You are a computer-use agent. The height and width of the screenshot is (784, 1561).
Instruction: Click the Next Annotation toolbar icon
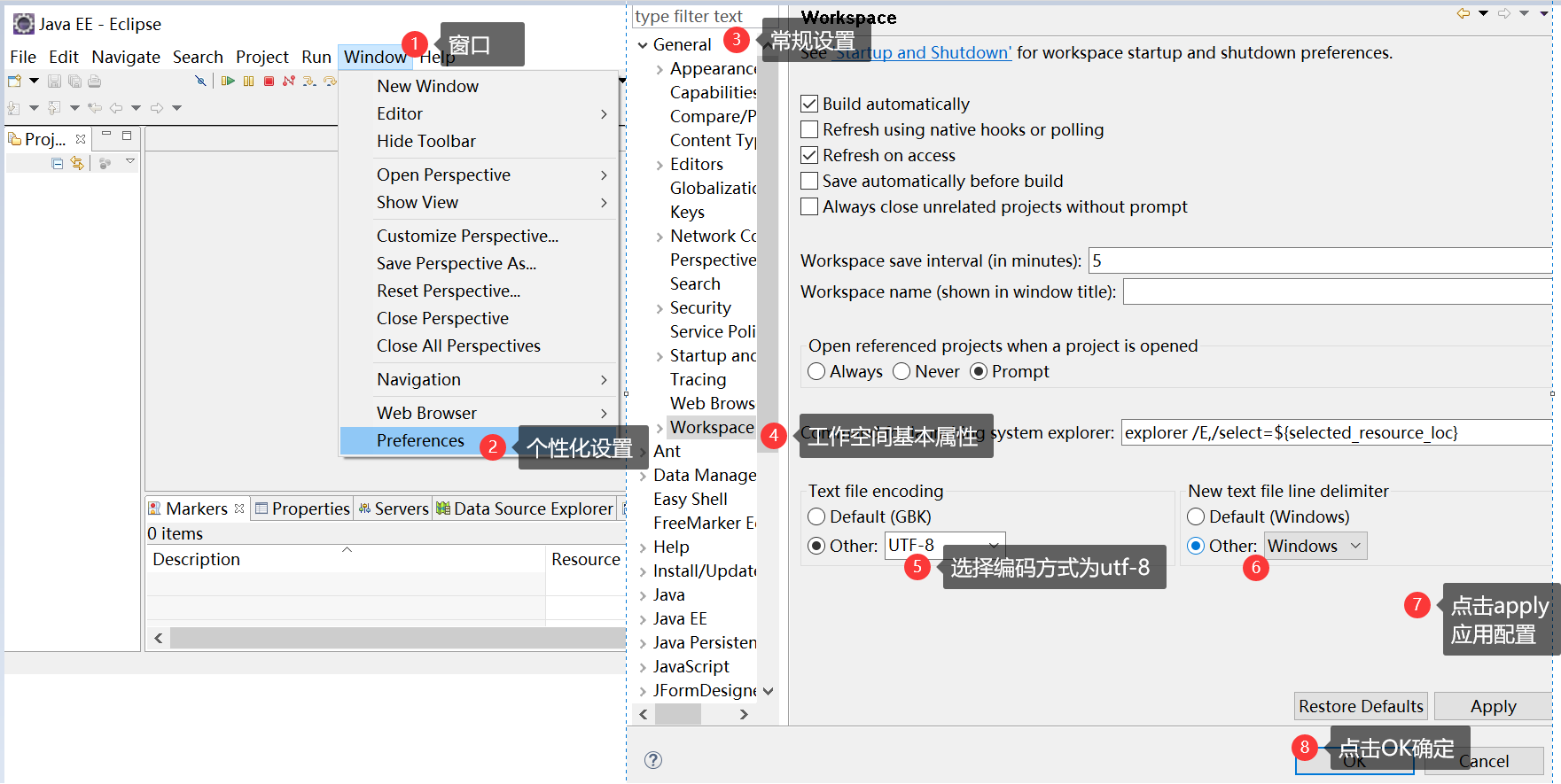[14, 108]
